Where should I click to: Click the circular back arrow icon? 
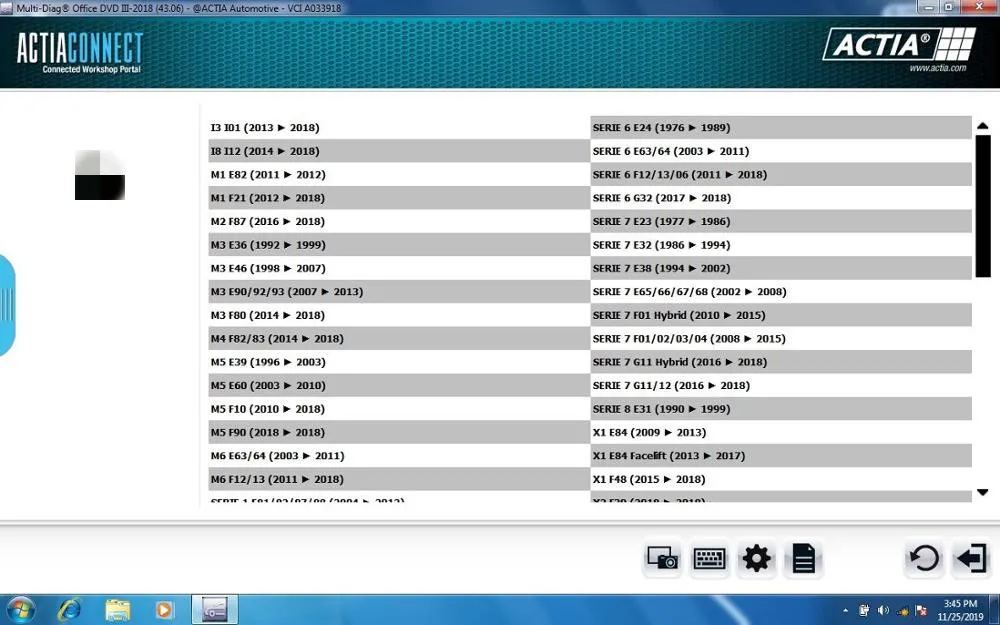click(x=924, y=559)
